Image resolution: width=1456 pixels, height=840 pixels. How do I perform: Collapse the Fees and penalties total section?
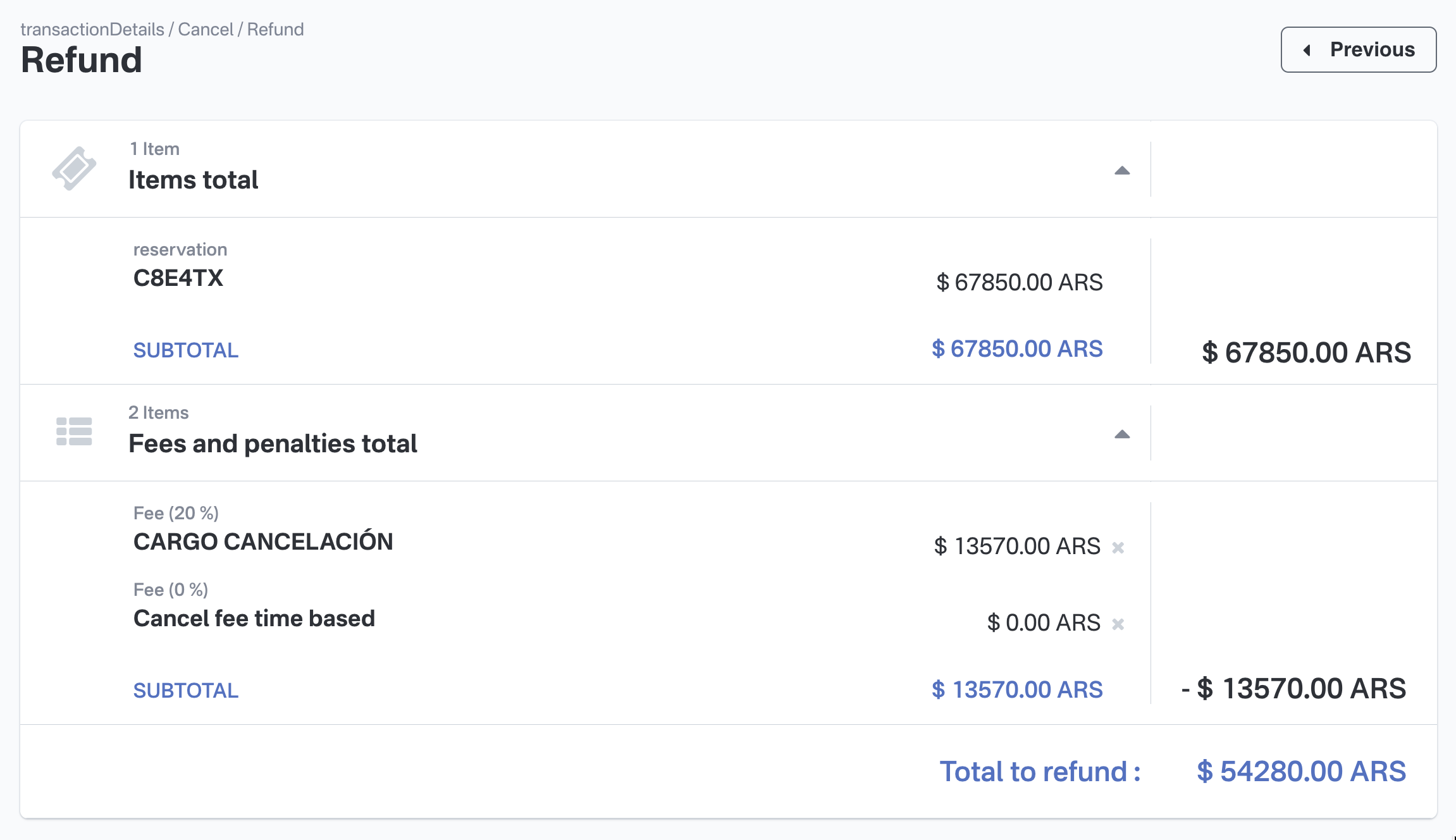[1121, 434]
